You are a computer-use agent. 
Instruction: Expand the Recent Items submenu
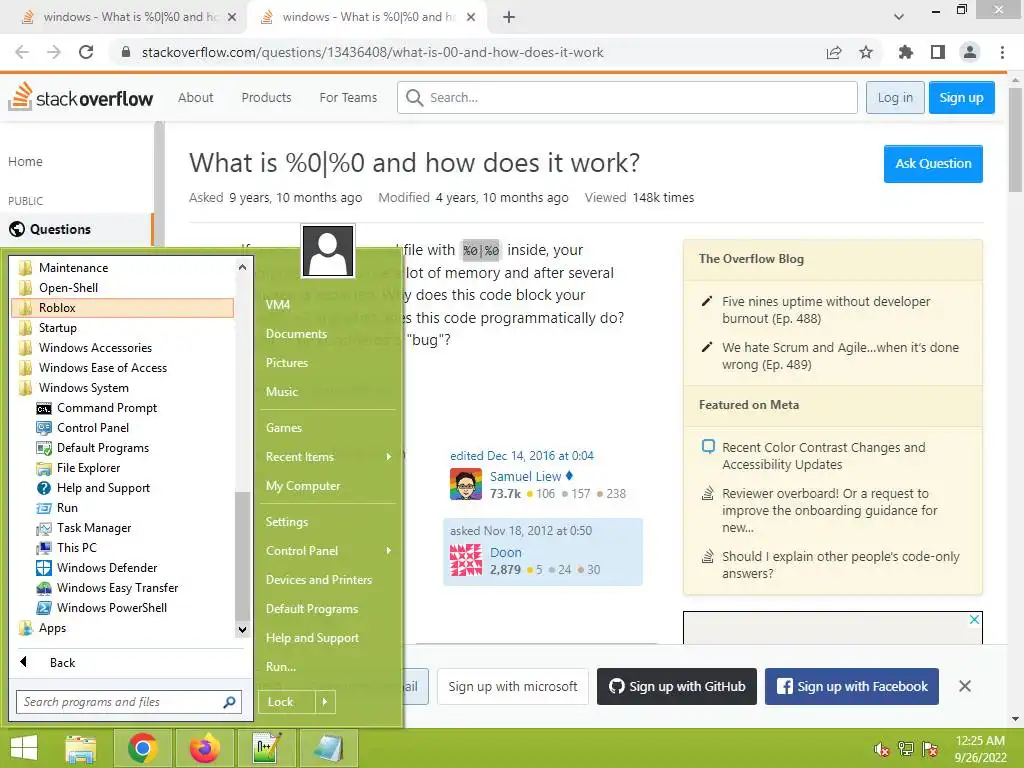point(328,456)
